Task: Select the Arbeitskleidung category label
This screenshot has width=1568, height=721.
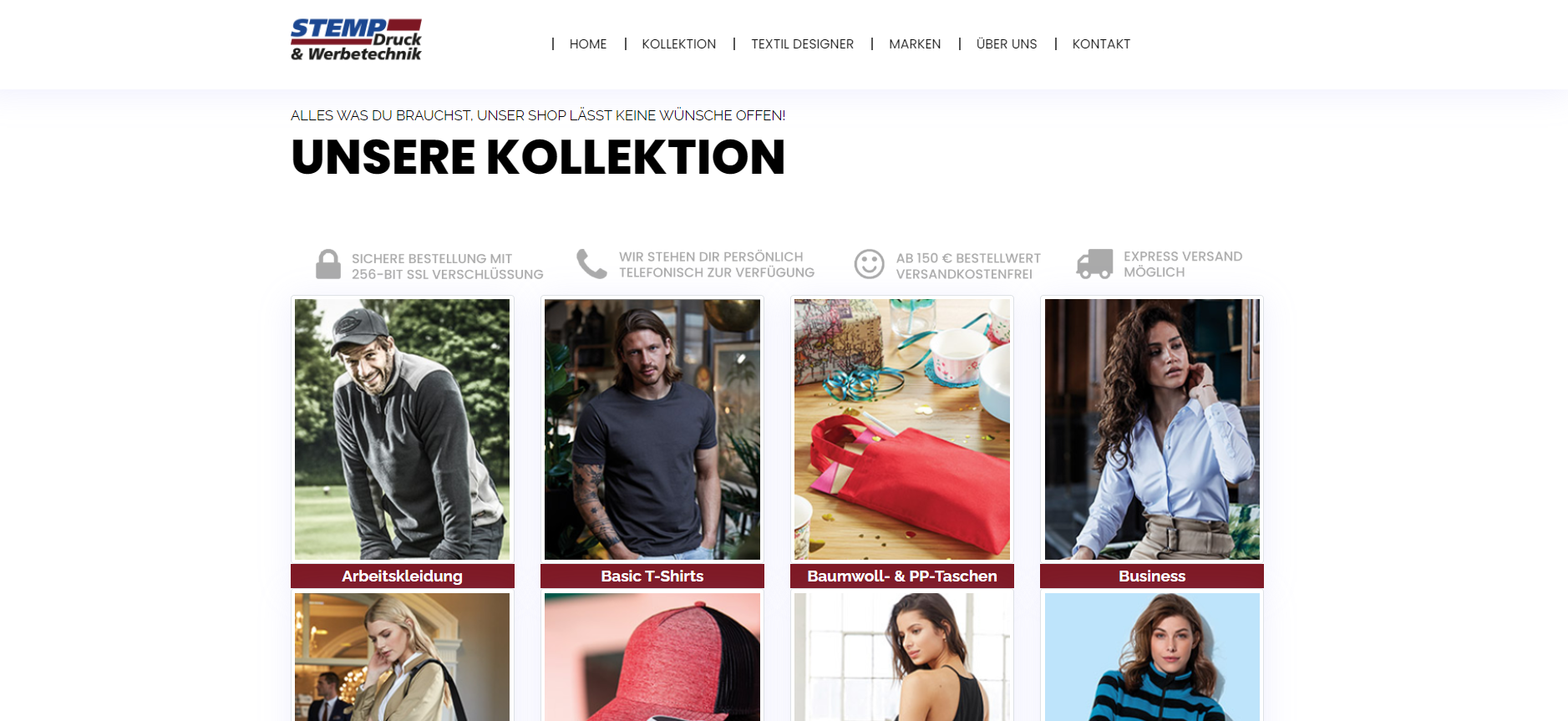Action: pyautogui.click(x=402, y=576)
